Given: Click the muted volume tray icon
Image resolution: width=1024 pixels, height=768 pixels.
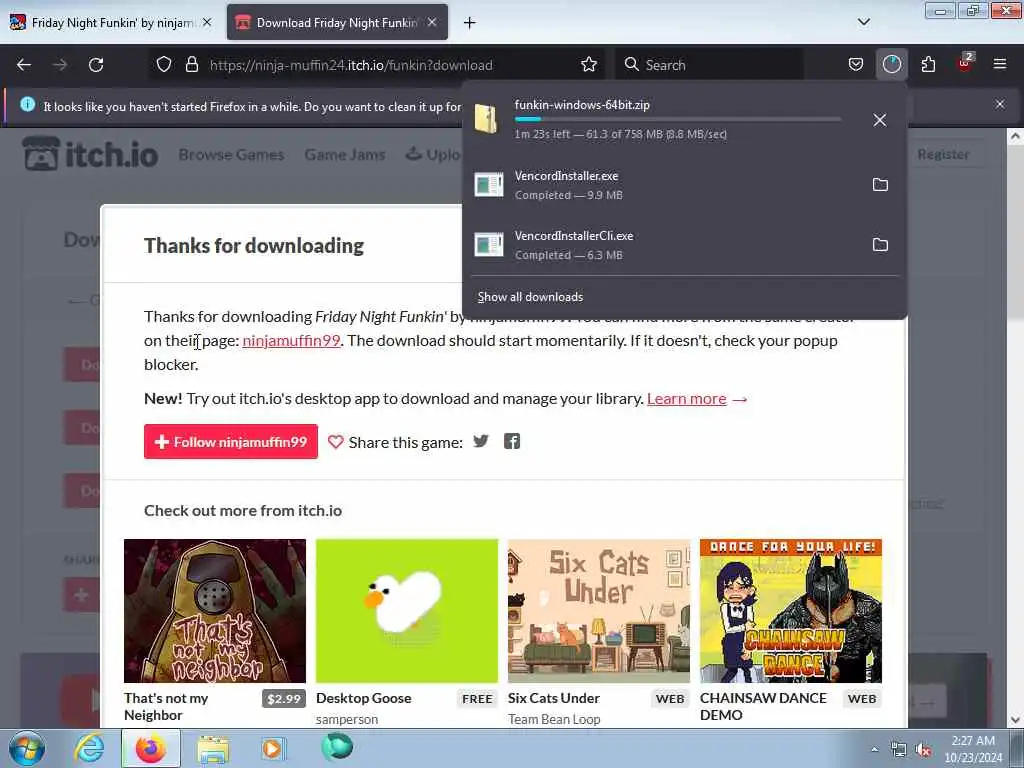Looking at the screenshot, I should [923, 750].
